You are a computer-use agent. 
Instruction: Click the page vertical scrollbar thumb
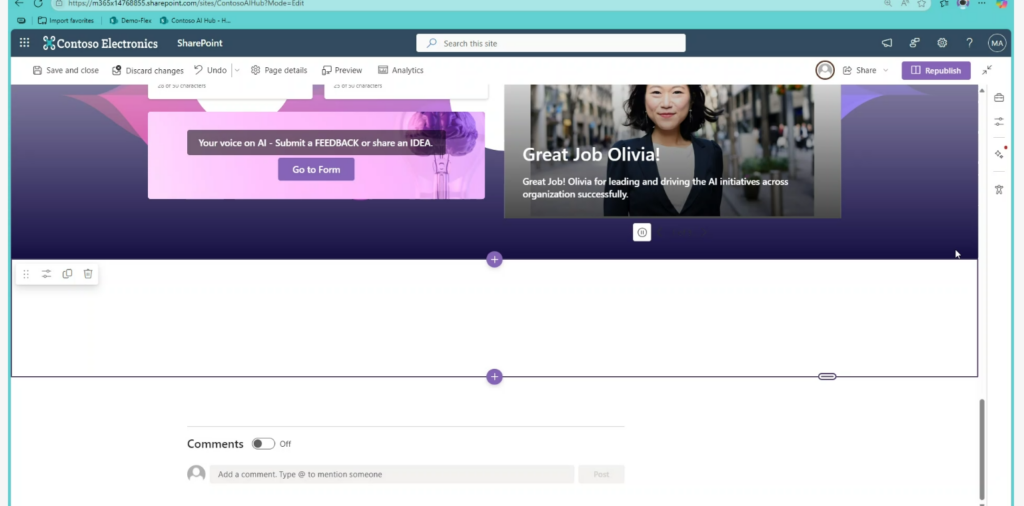[981, 448]
